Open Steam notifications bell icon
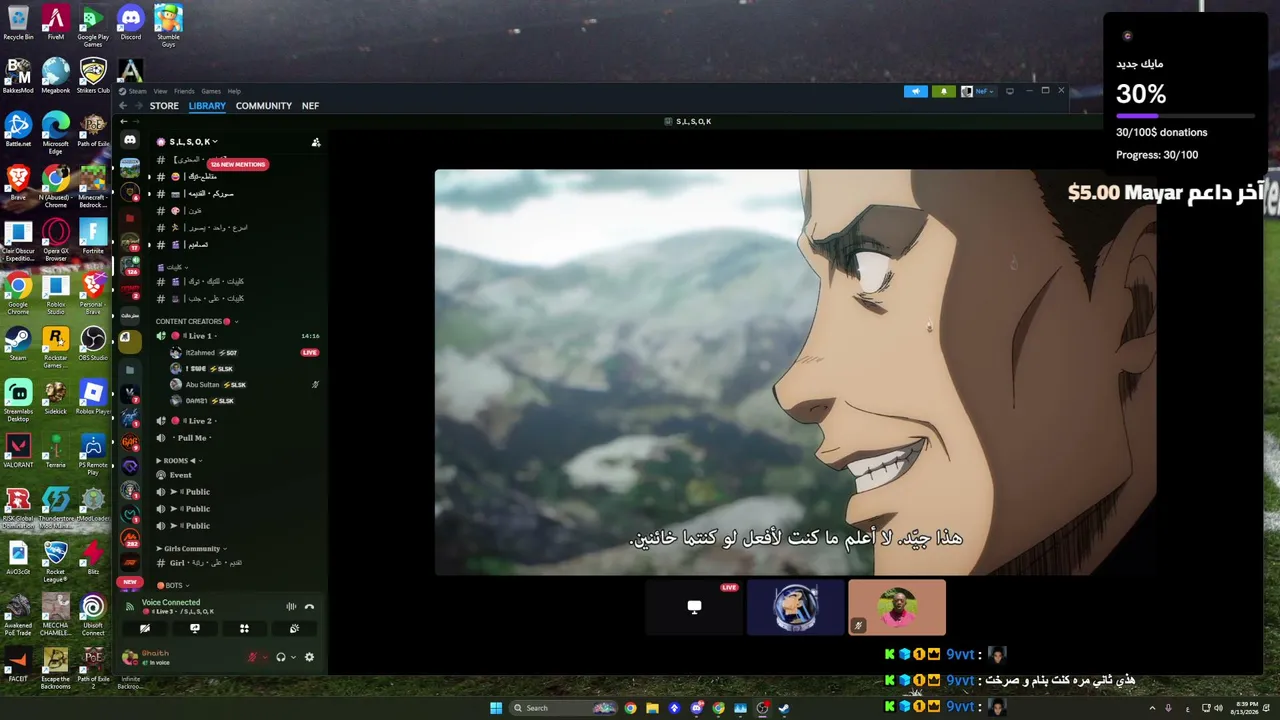 [x=943, y=92]
